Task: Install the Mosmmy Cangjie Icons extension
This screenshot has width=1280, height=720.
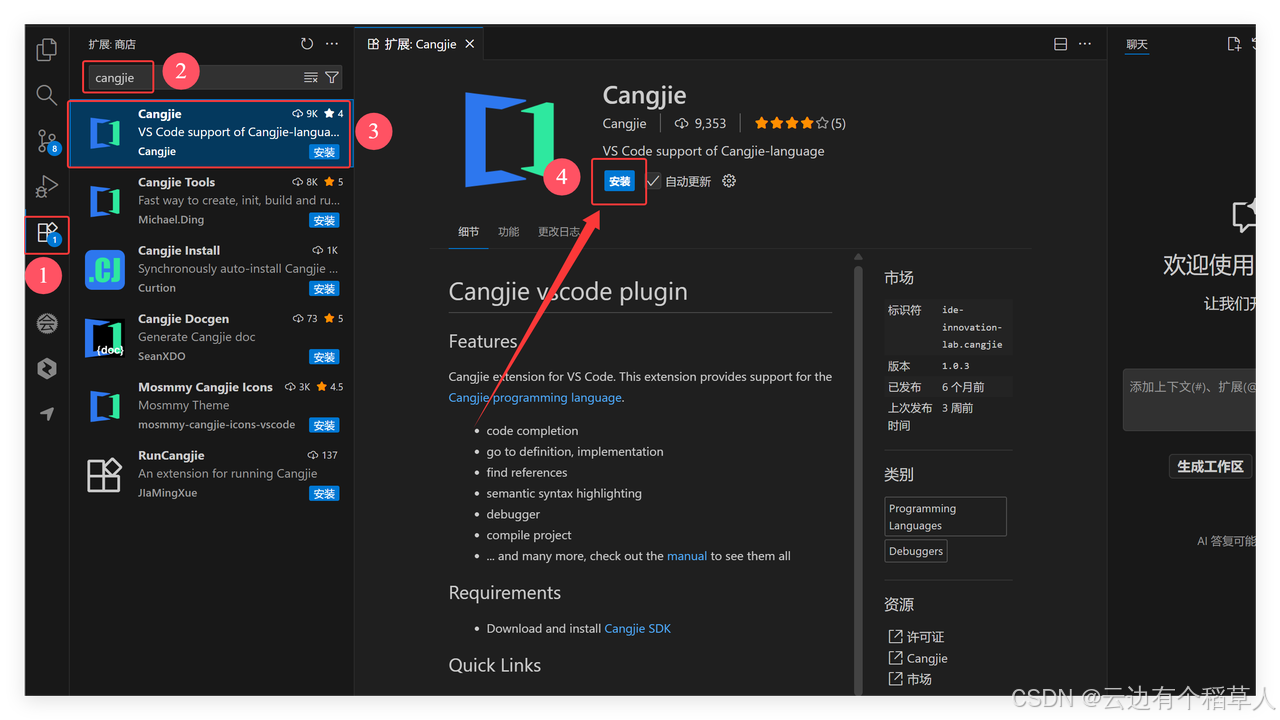Action: (324, 425)
